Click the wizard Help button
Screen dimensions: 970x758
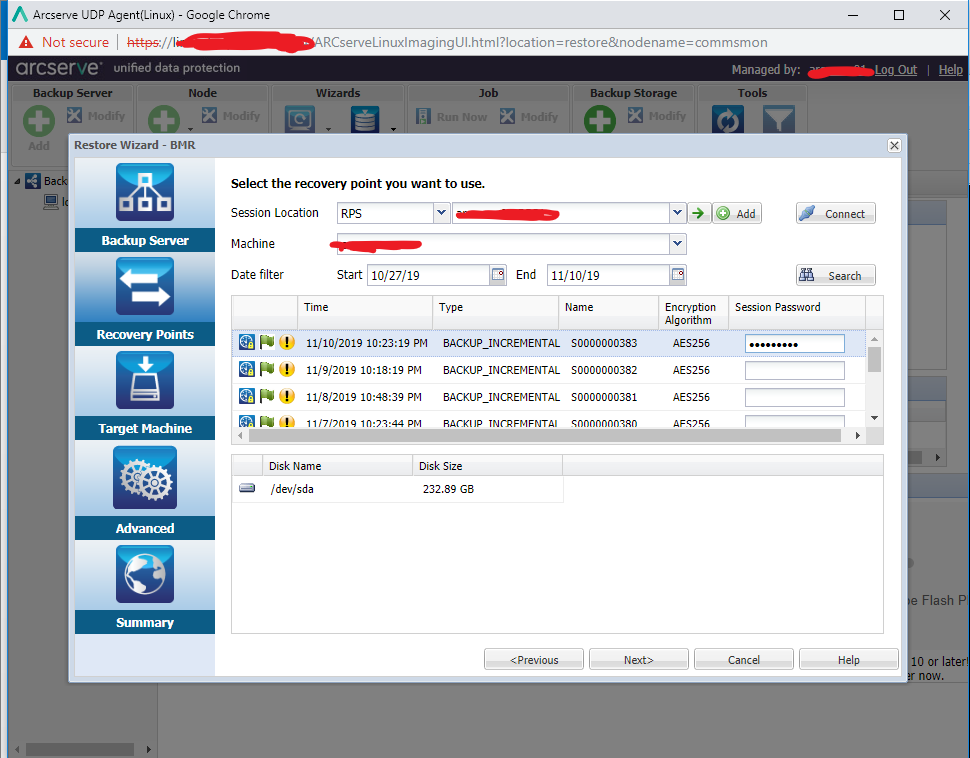pos(849,660)
